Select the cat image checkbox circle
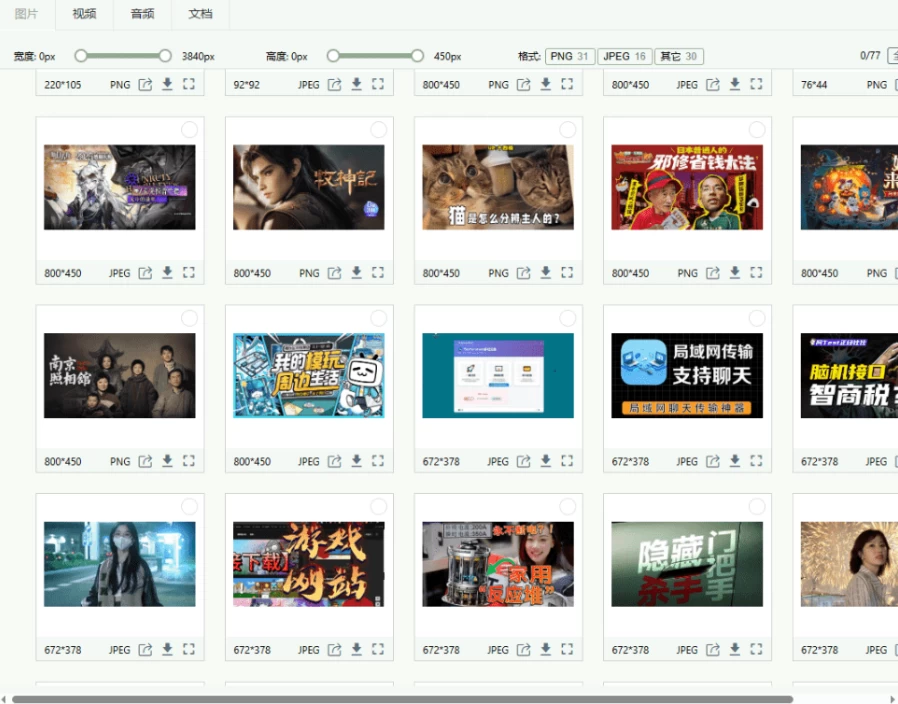The height and width of the screenshot is (704, 898). pyautogui.click(x=568, y=130)
